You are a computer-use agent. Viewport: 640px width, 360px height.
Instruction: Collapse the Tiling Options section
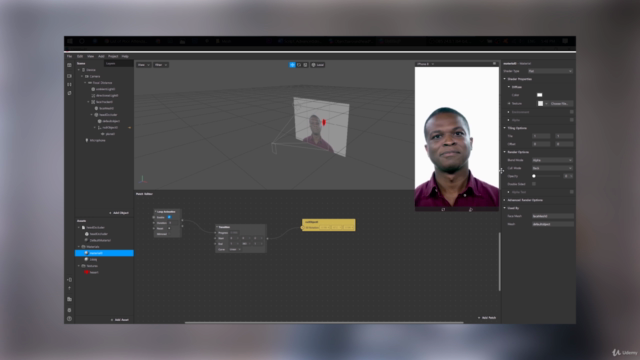[x=505, y=128]
